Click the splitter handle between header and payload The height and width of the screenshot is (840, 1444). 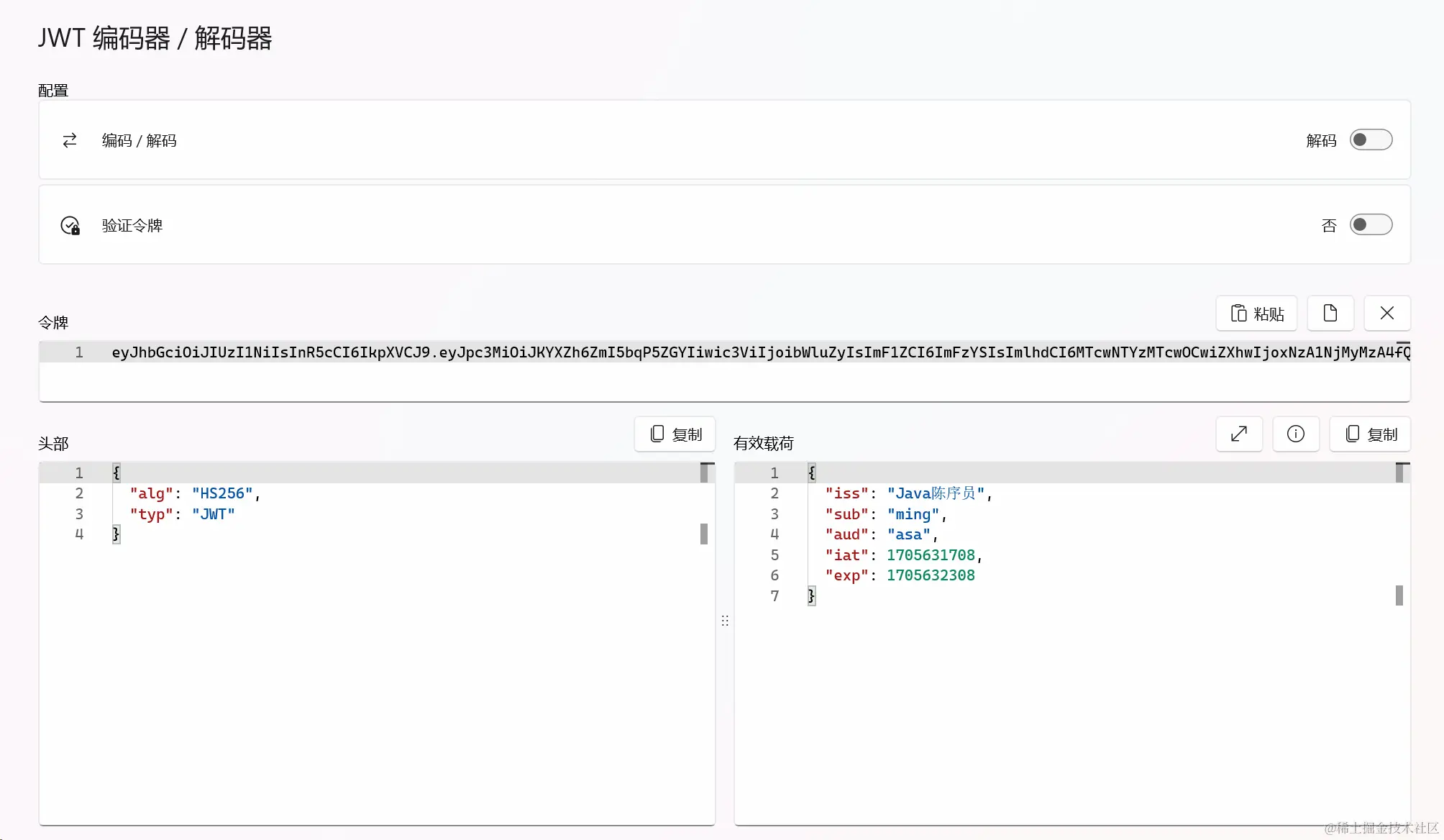pos(725,620)
